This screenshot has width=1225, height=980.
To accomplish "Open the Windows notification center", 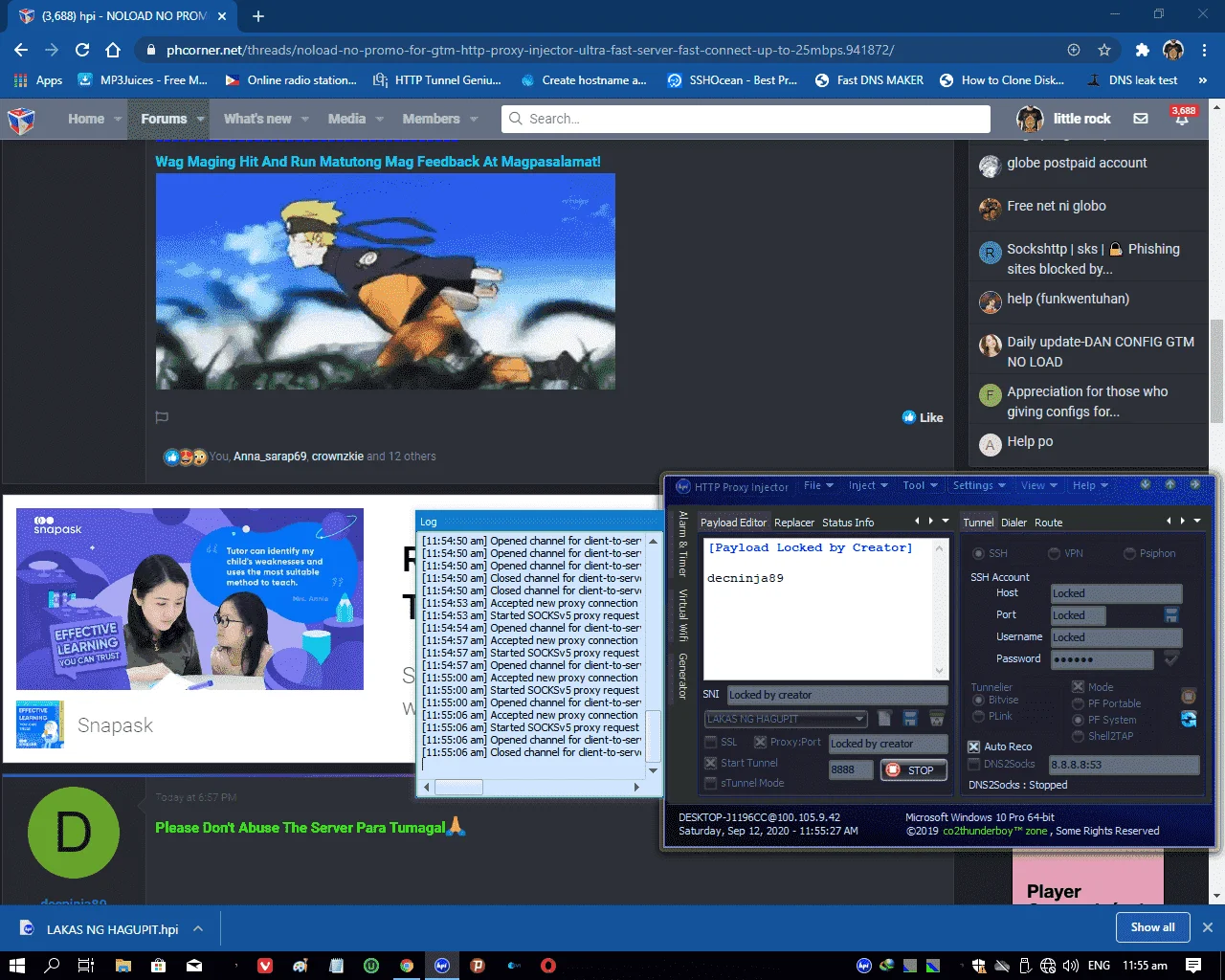I will [x=1193, y=966].
